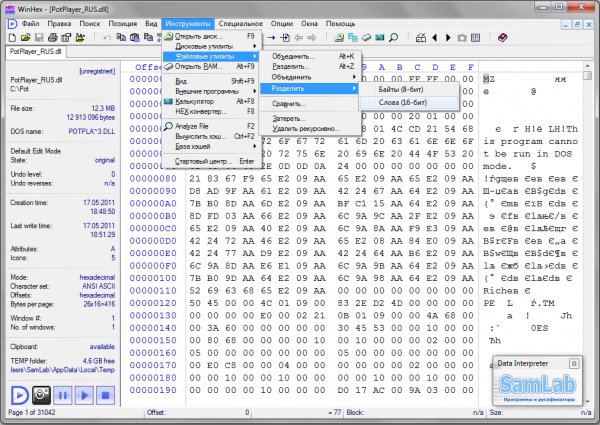Open the Поиск menu

click(x=90, y=24)
